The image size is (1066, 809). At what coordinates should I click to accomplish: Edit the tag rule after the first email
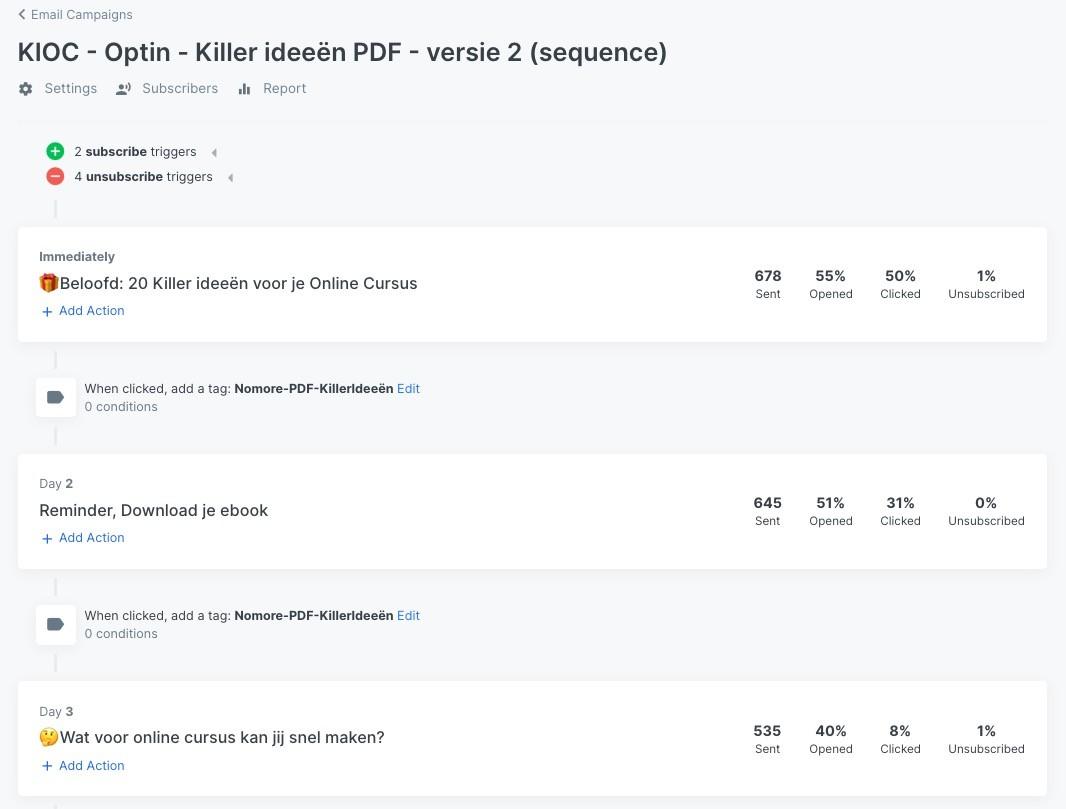click(408, 388)
